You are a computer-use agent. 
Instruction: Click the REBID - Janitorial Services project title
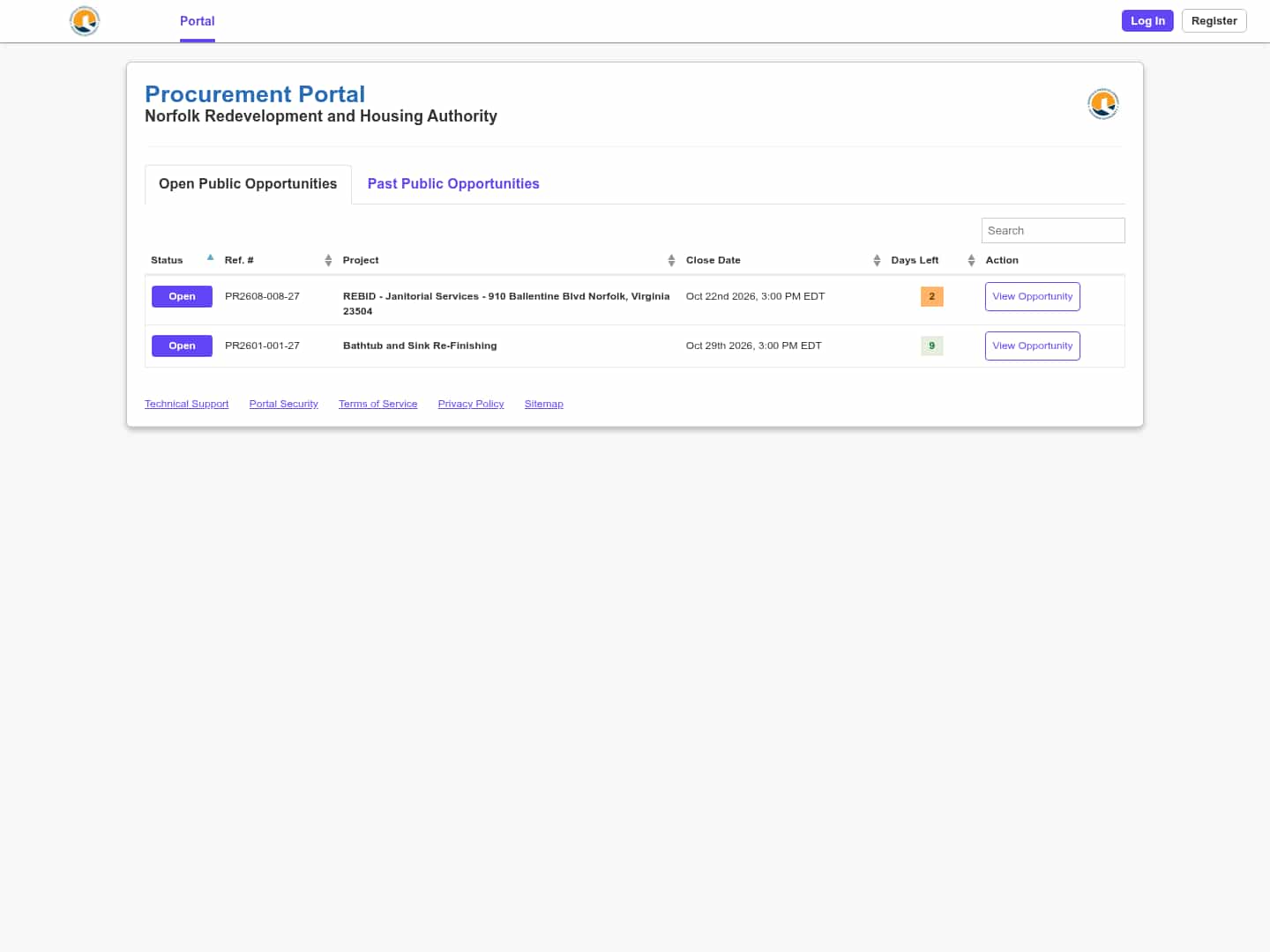(x=506, y=304)
